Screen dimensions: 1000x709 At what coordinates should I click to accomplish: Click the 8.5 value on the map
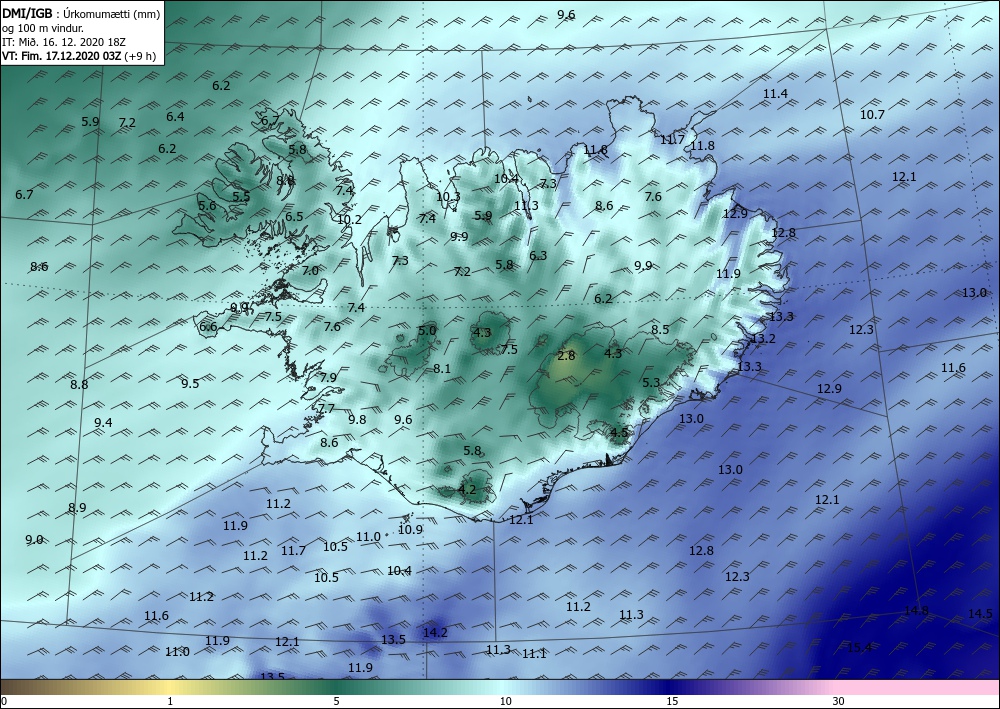click(x=660, y=330)
